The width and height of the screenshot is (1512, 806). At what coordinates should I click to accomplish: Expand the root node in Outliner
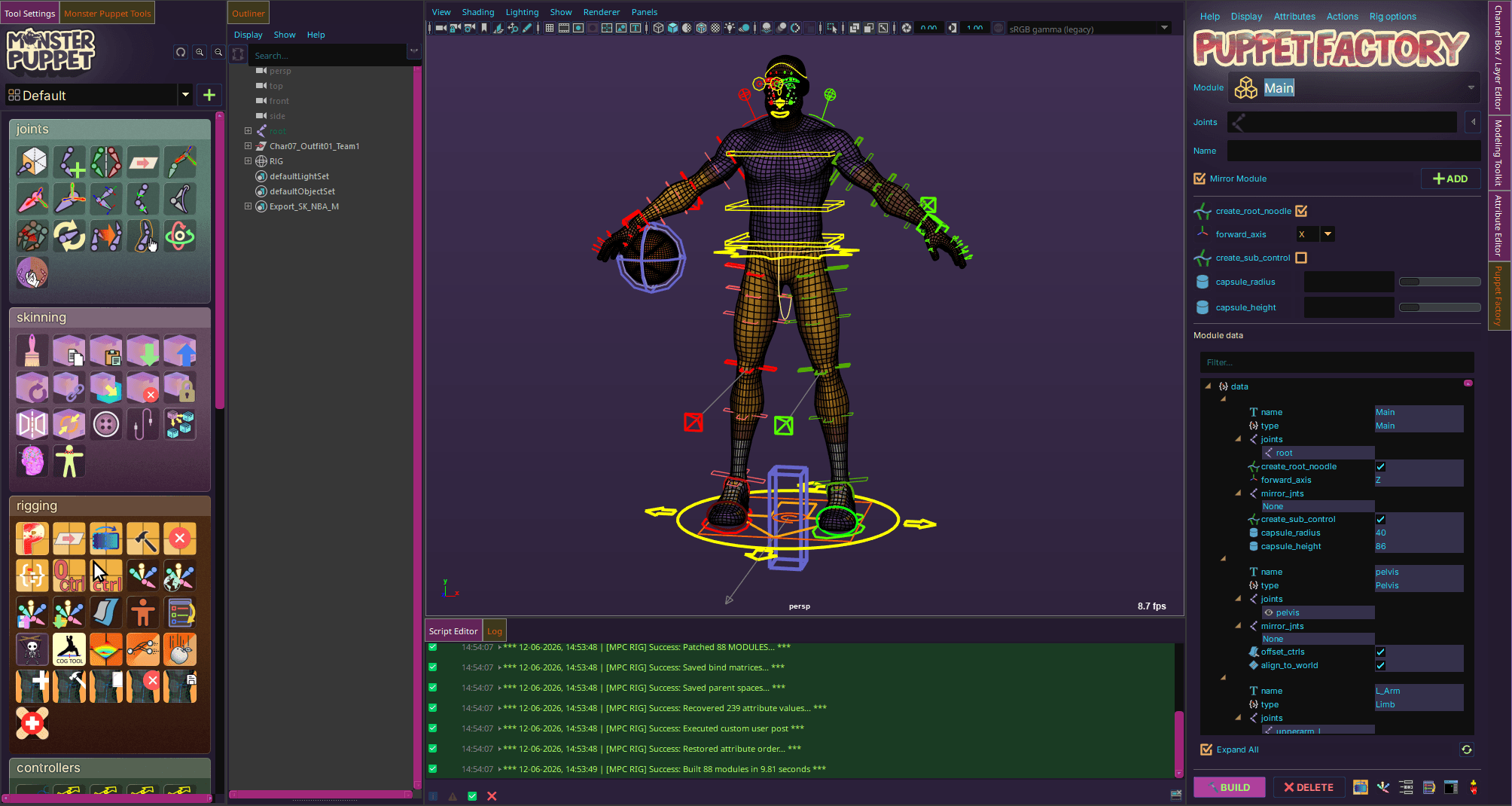248,131
